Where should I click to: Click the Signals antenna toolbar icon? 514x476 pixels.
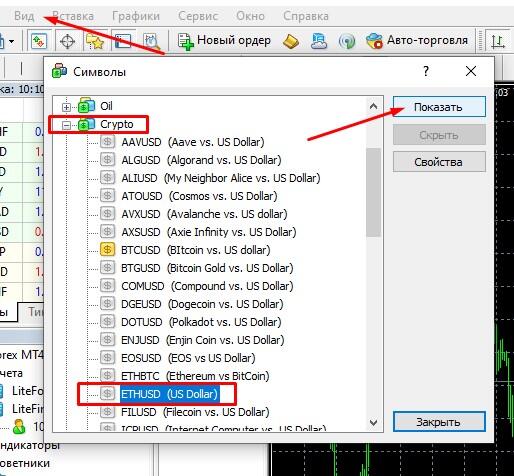tap(347, 42)
